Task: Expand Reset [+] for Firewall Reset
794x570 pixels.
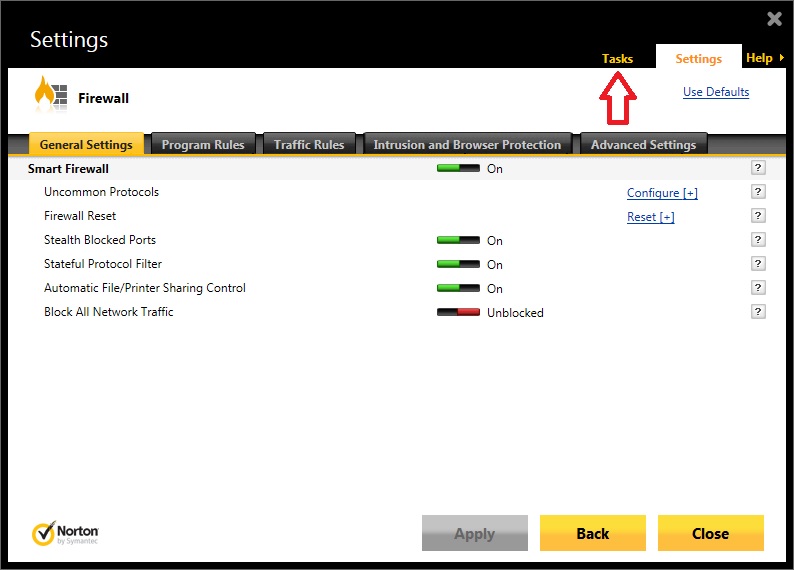Action: pyautogui.click(x=650, y=217)
